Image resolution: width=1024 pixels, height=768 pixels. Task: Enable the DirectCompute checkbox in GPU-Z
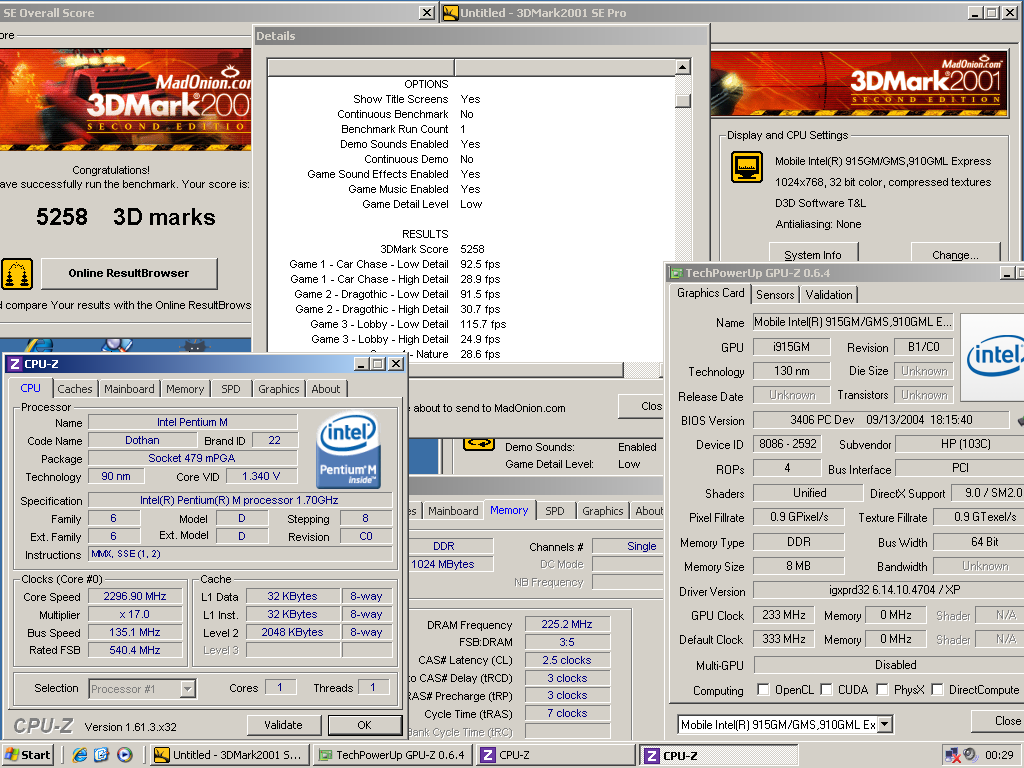coord(938,690)
